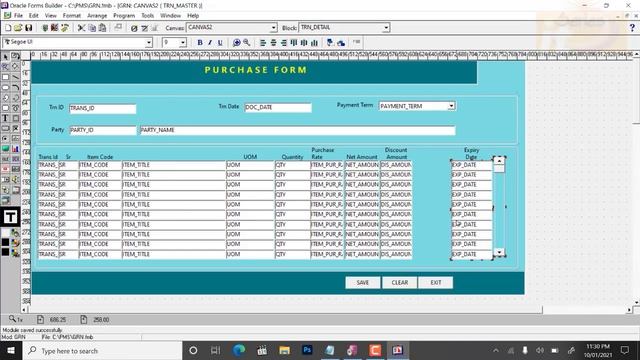This screenshot has width=640, height=360.
Task: Click the detail block scrollbar up arrow
Action: point(499,161)
